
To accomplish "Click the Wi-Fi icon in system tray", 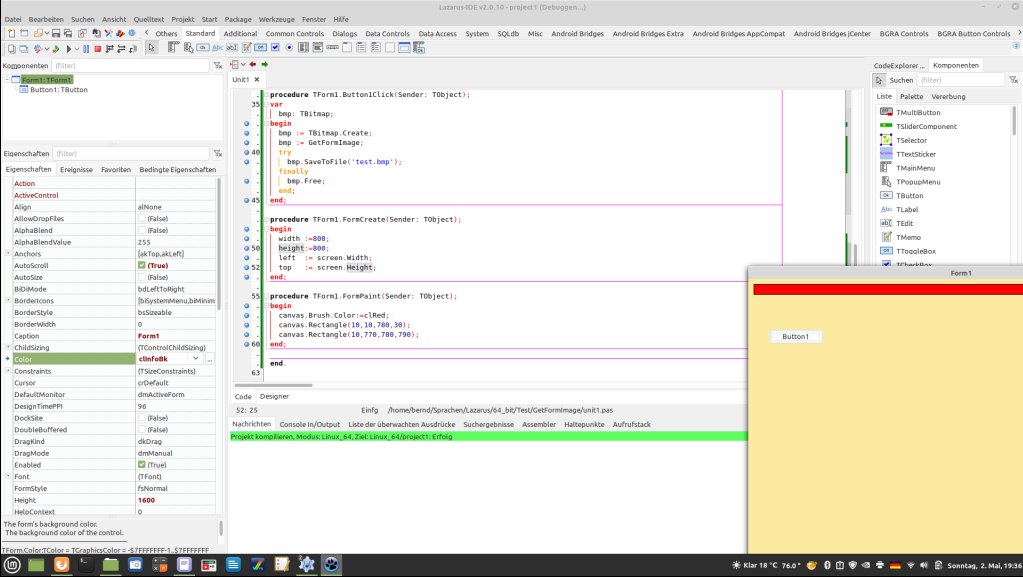I will pos(911,565).
